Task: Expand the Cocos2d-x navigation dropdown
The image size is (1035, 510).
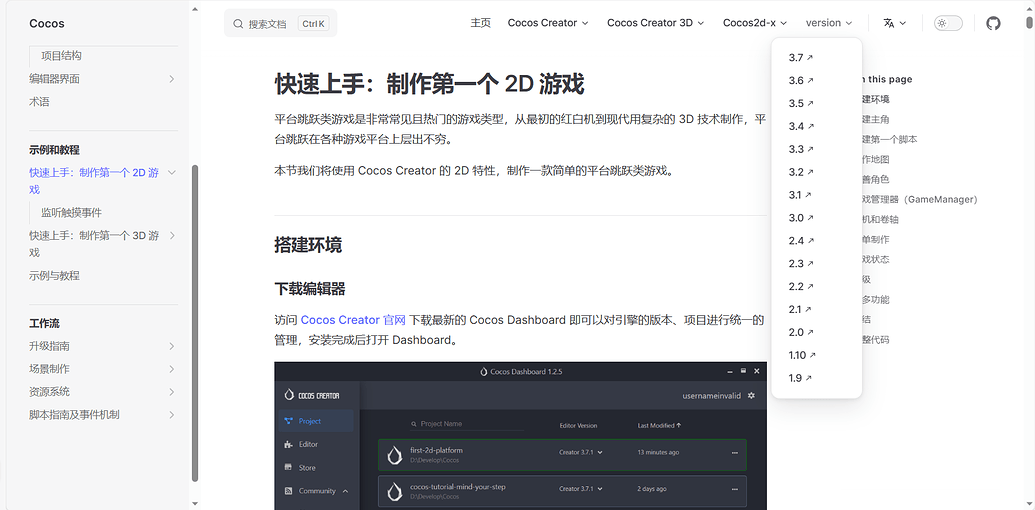Action: (x=754, y=23)
